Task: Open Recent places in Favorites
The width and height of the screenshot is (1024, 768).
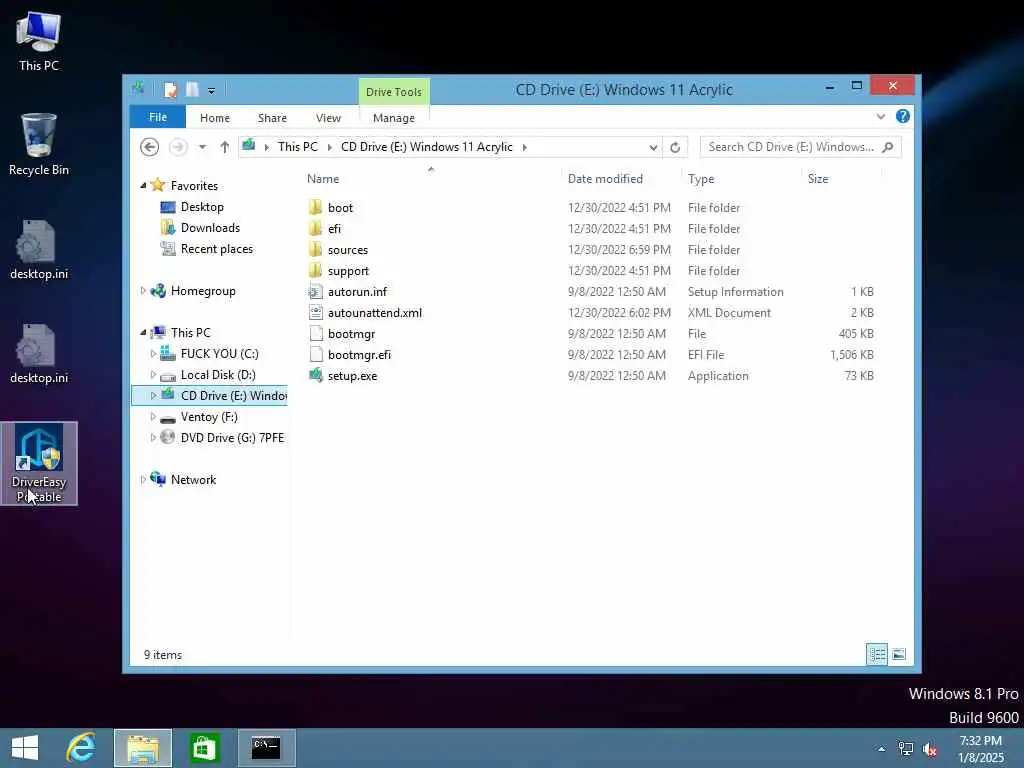Action: pyautogui.click(x=217, y=249)
